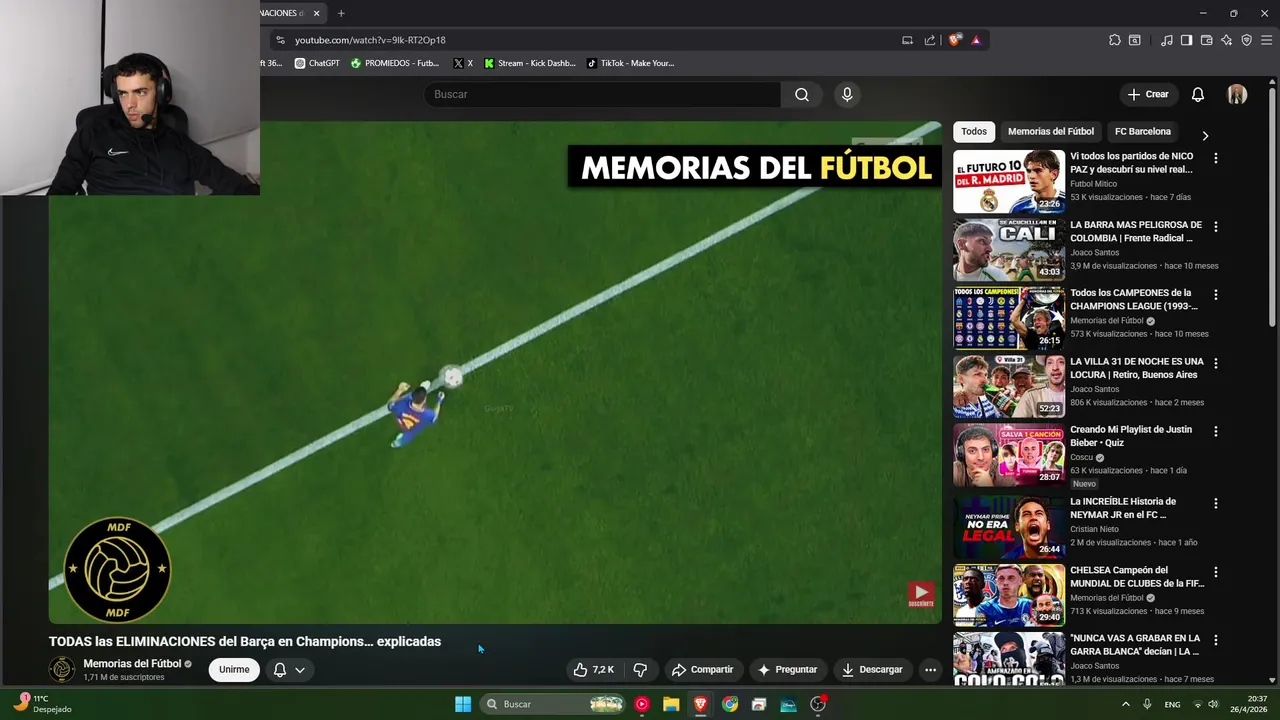Open the CALI barra video thumbnail
Image resolution: width=1280 pixels, height=720 pixels.
click(x=1009, y=250)
